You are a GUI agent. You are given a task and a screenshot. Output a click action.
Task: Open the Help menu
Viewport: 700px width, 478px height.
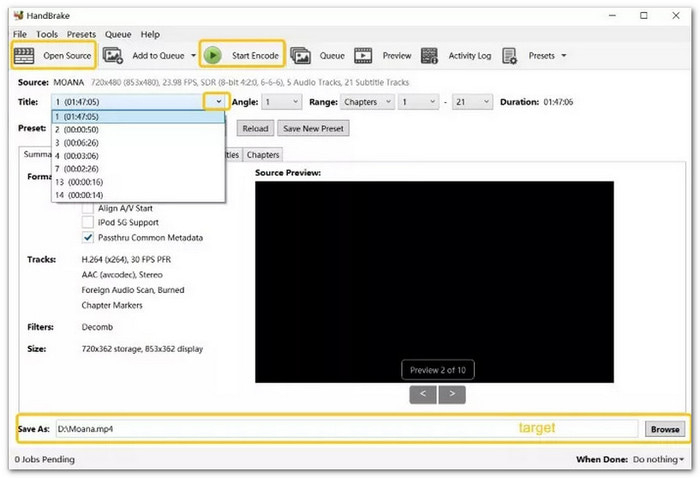(x=150, y=34)
